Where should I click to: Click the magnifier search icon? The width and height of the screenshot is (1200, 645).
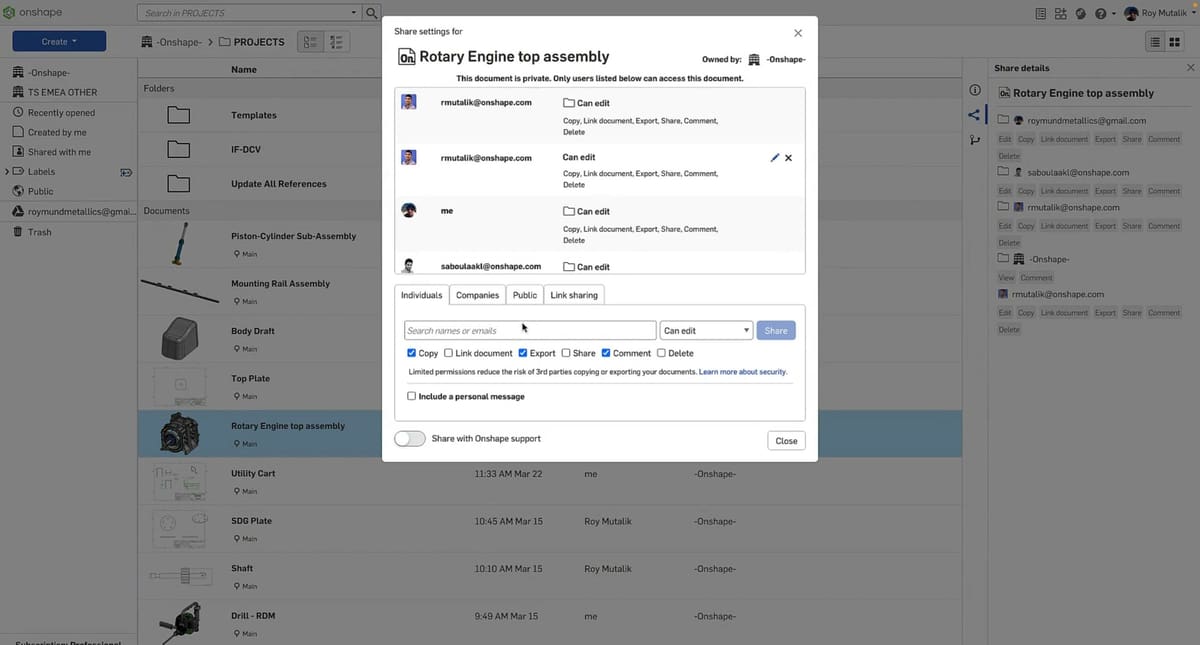(x=372, y=13)
